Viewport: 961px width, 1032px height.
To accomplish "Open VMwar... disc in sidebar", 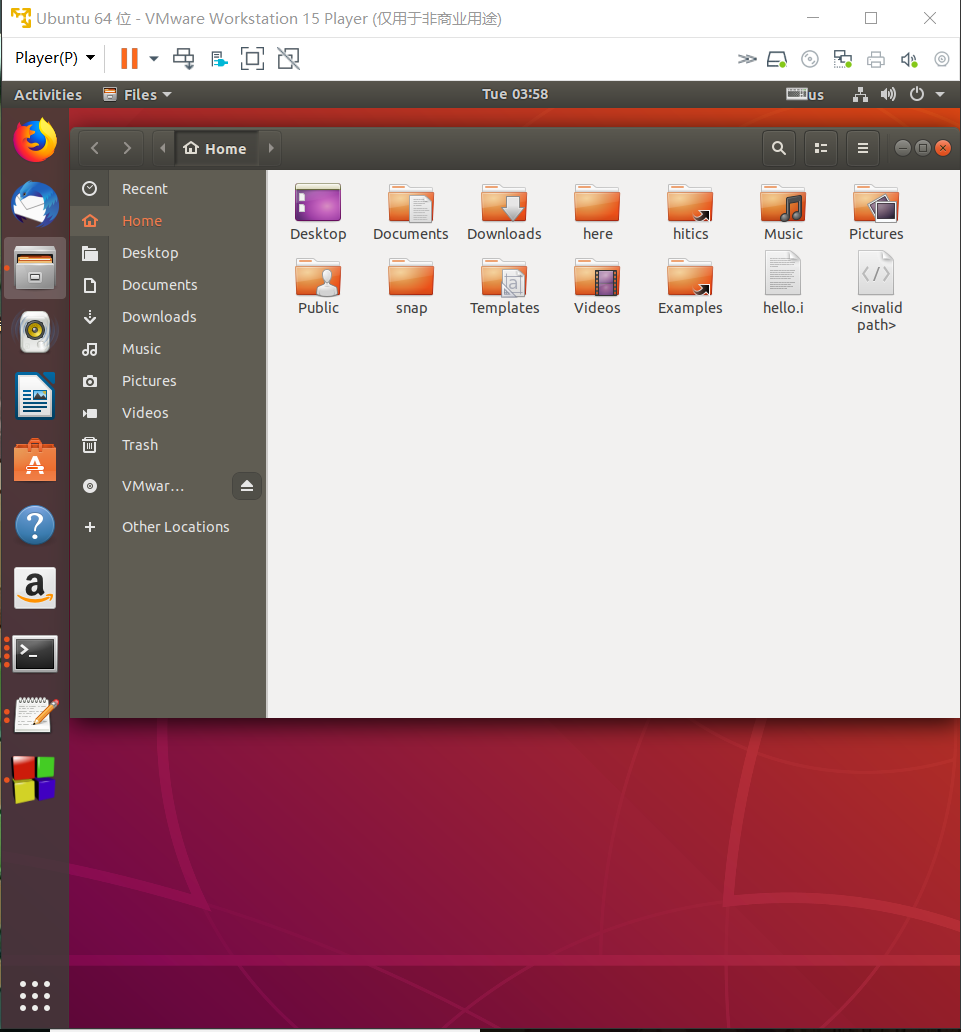I will point(153,486).
